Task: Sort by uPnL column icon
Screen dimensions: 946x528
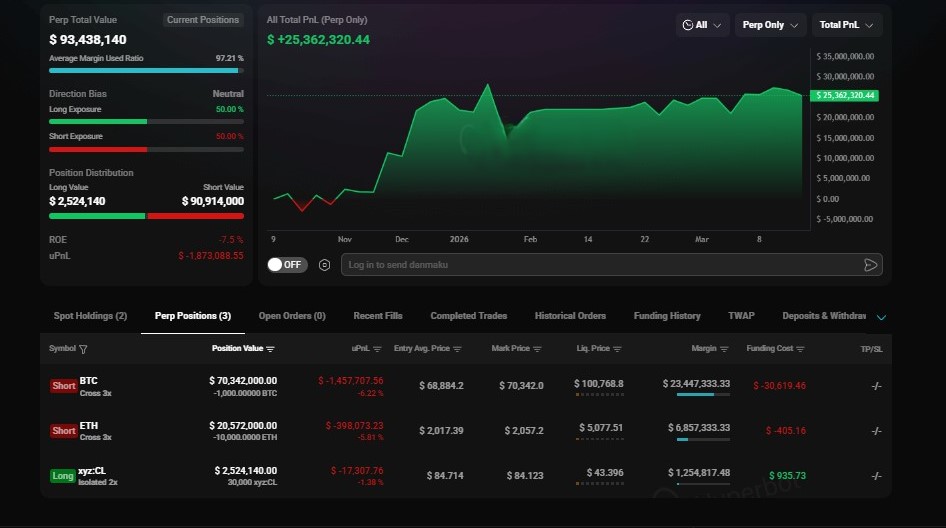Action: click(377, 349)
